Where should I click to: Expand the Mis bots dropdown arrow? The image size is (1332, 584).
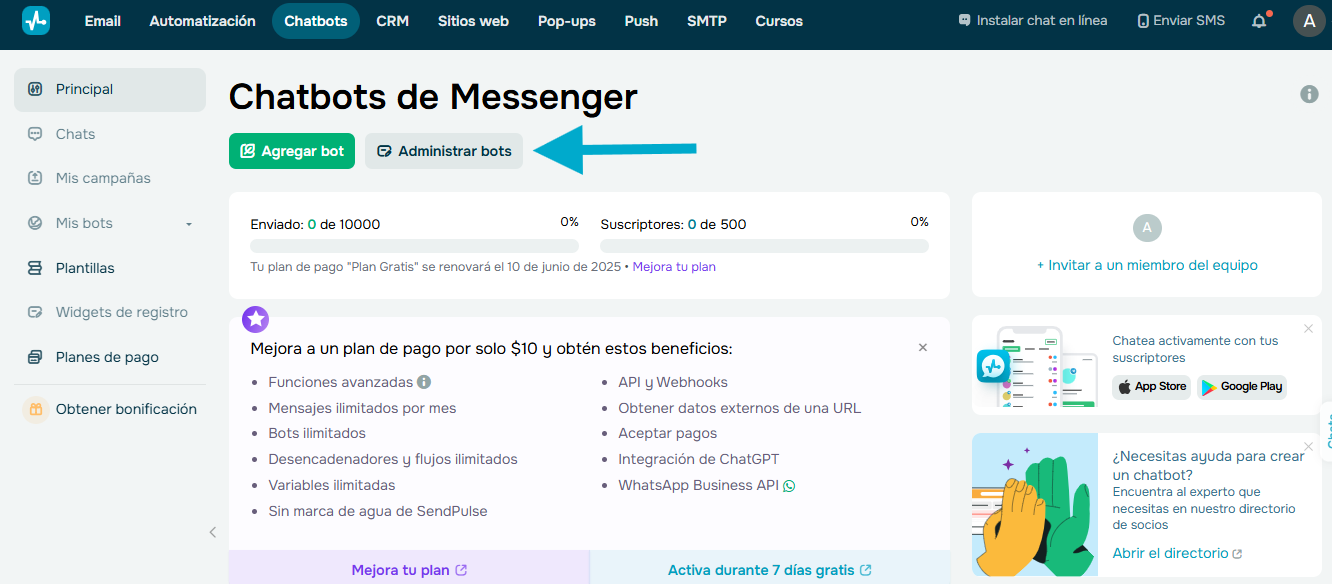(x=189, y=224)
